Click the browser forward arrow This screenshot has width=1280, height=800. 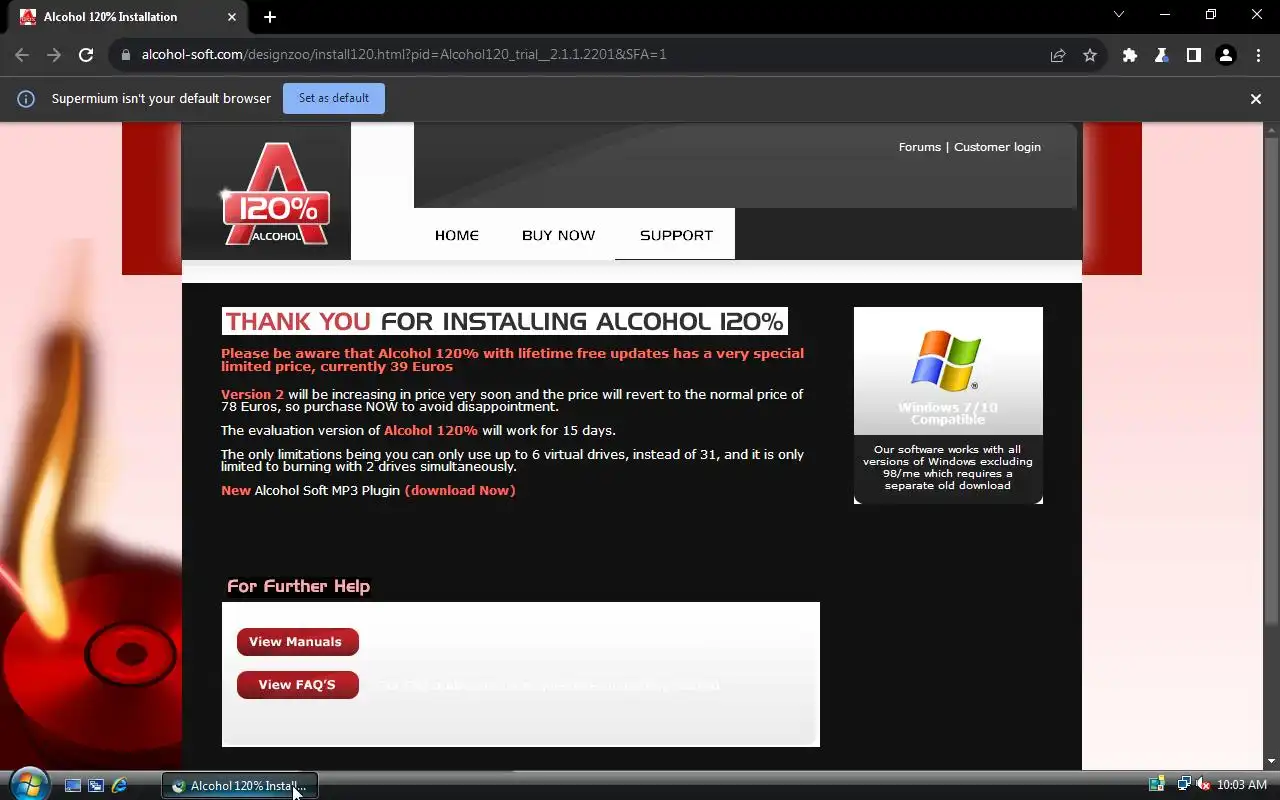click(x=54, y=55)
